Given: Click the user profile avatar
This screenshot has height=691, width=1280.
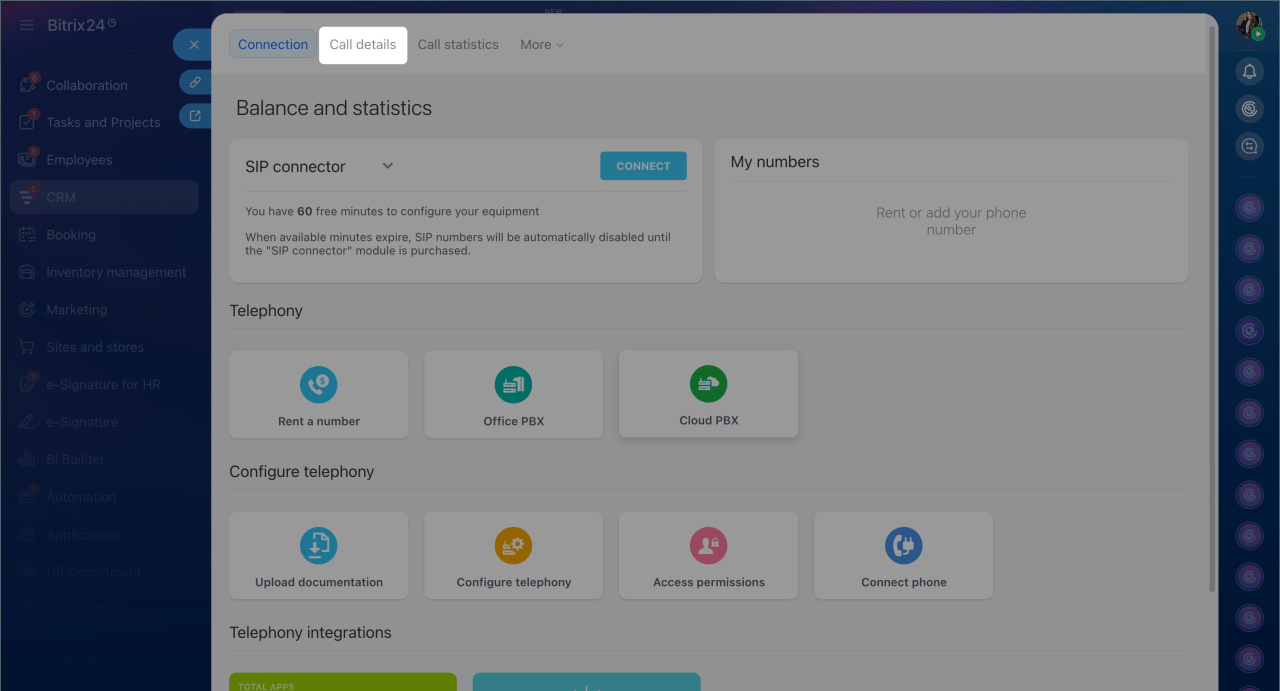Looking at the screenshot, I should [x=1249, y=25].
